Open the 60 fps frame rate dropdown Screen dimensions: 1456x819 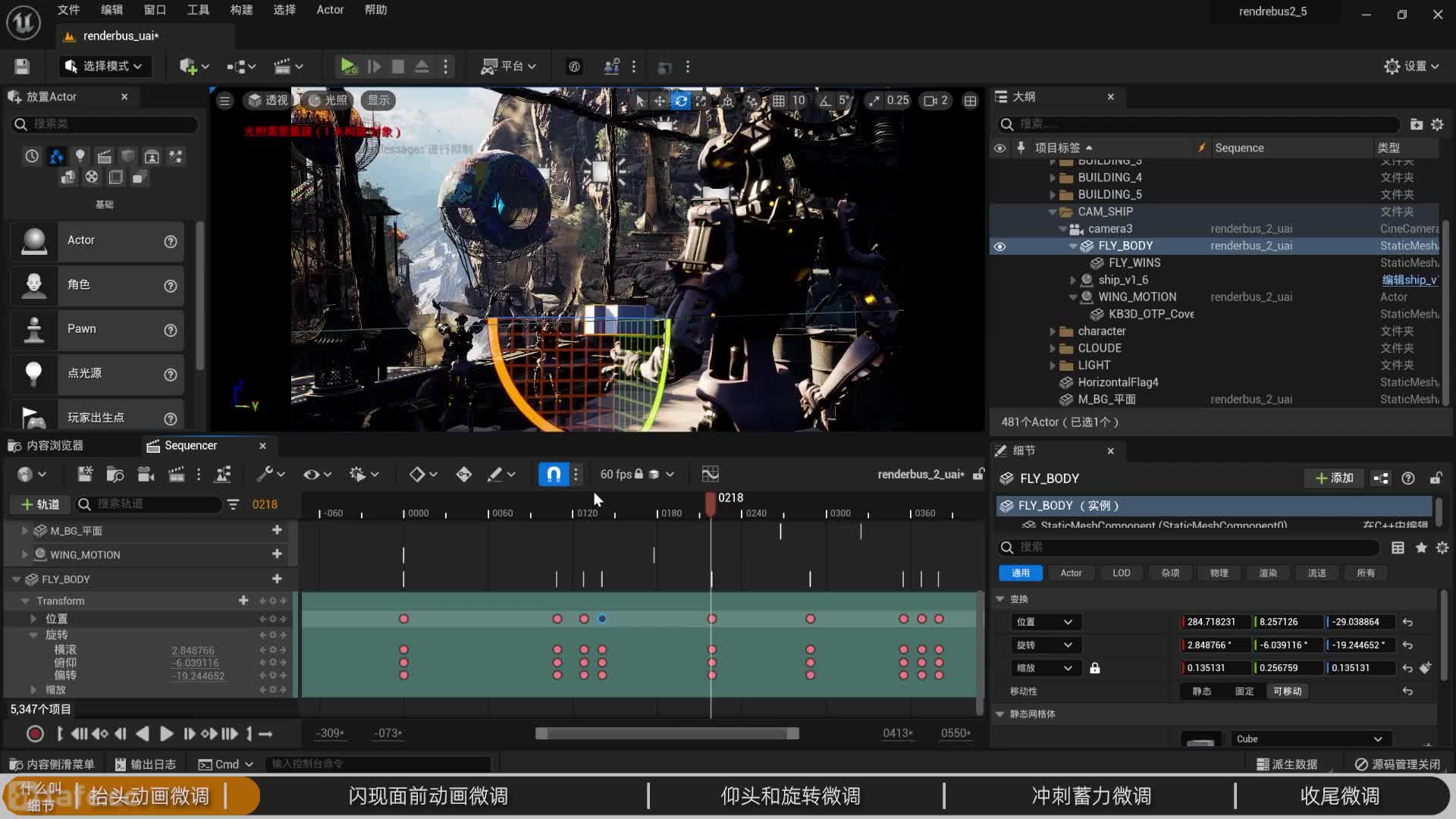637,475
